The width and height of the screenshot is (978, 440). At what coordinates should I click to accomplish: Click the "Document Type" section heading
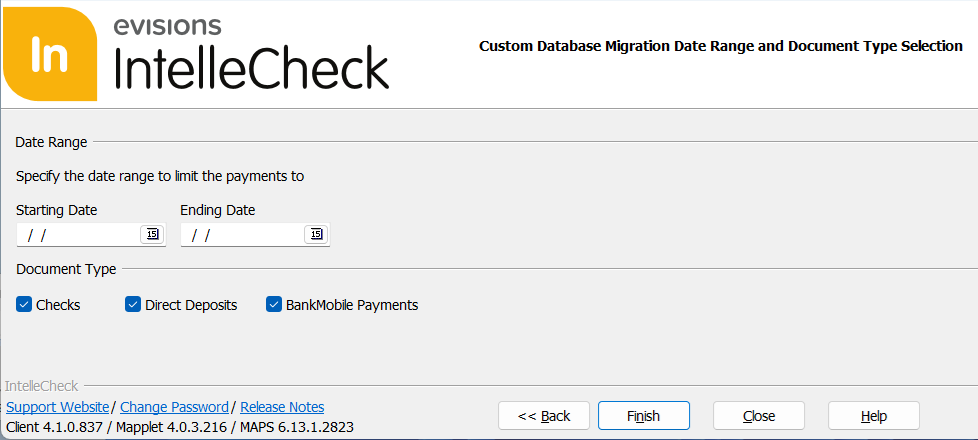(66, 270)
